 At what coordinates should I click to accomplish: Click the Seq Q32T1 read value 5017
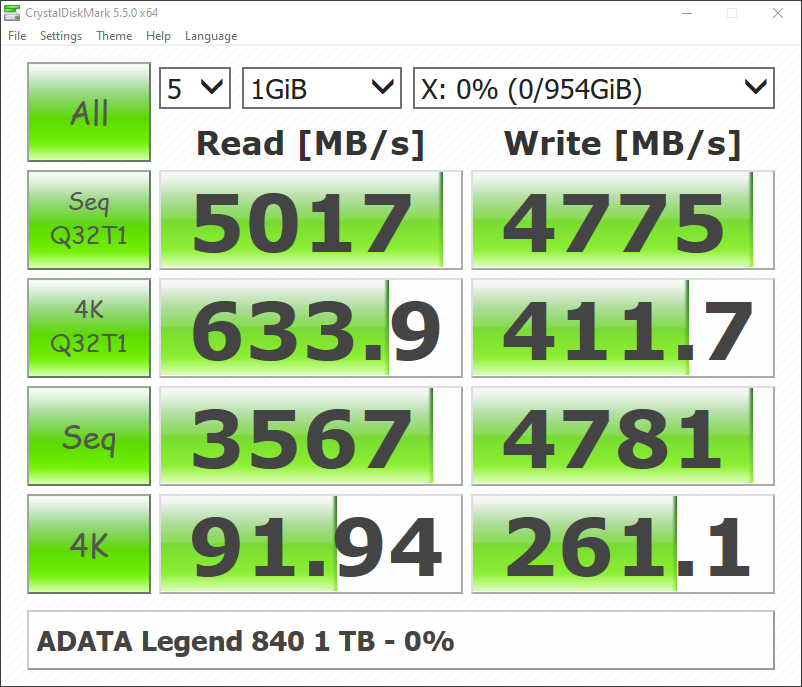pyautogui.click(x=311, y=220)
